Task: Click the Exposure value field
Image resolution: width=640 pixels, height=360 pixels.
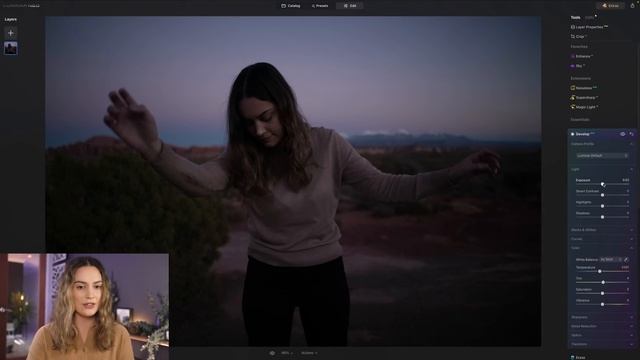Action: pyautogui.click(x=625, y=180)
